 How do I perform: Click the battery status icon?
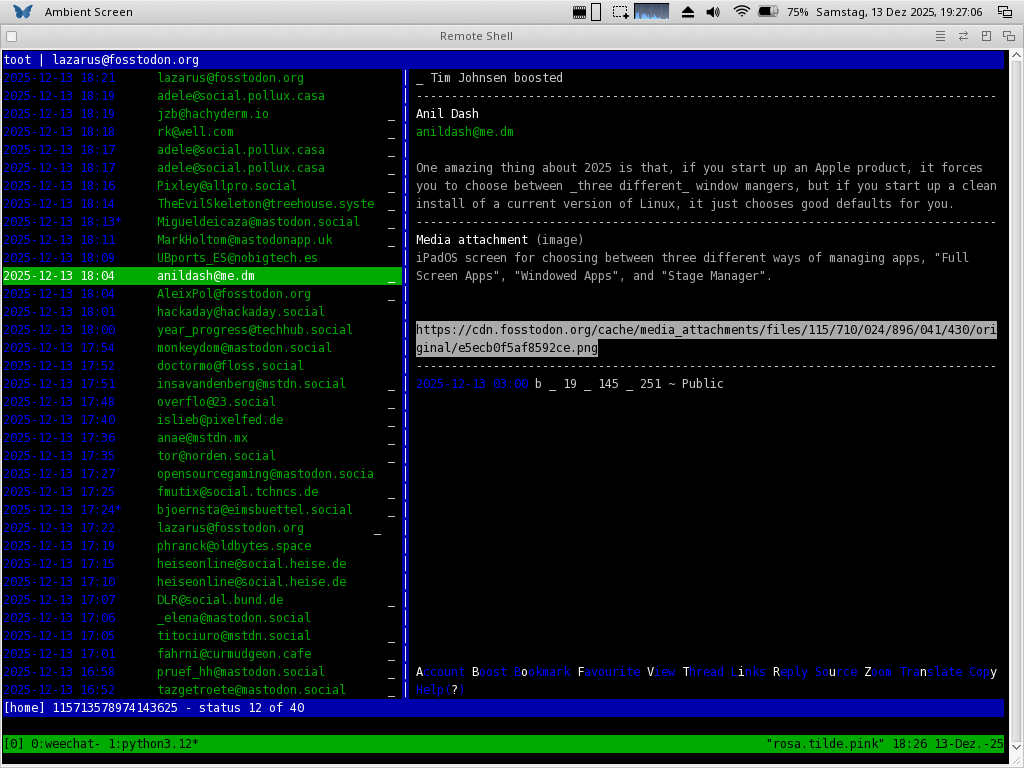tap(768, 12)
